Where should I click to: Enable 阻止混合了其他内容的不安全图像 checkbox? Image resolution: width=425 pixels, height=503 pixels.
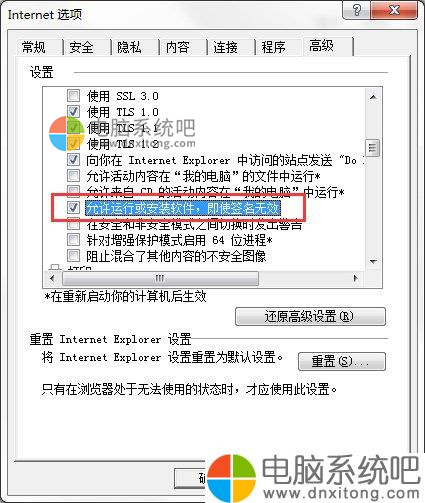click(x=73, y=256)
